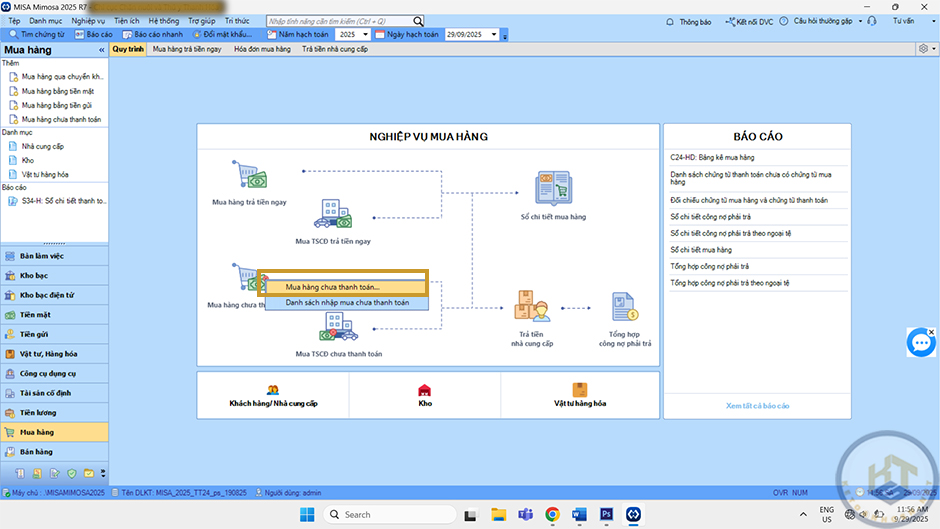Screen dimensions: 940x529
Task: Switch to Hóa đơn mua hàng tab
Action: click(262, 48)
